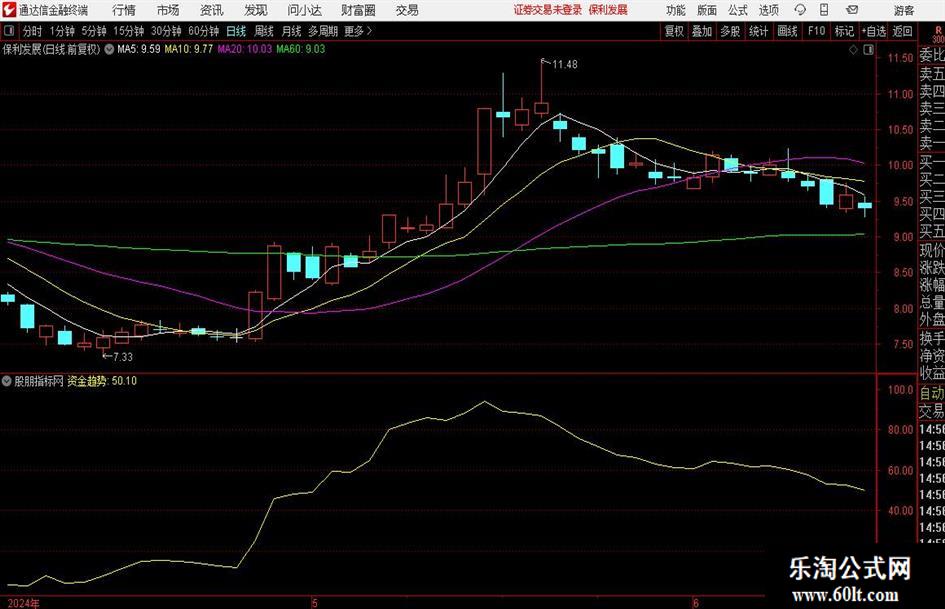The height and width of the screenshot is (609, 945).
Task: Open the 财富圈 menu
Action: (358, 10)
